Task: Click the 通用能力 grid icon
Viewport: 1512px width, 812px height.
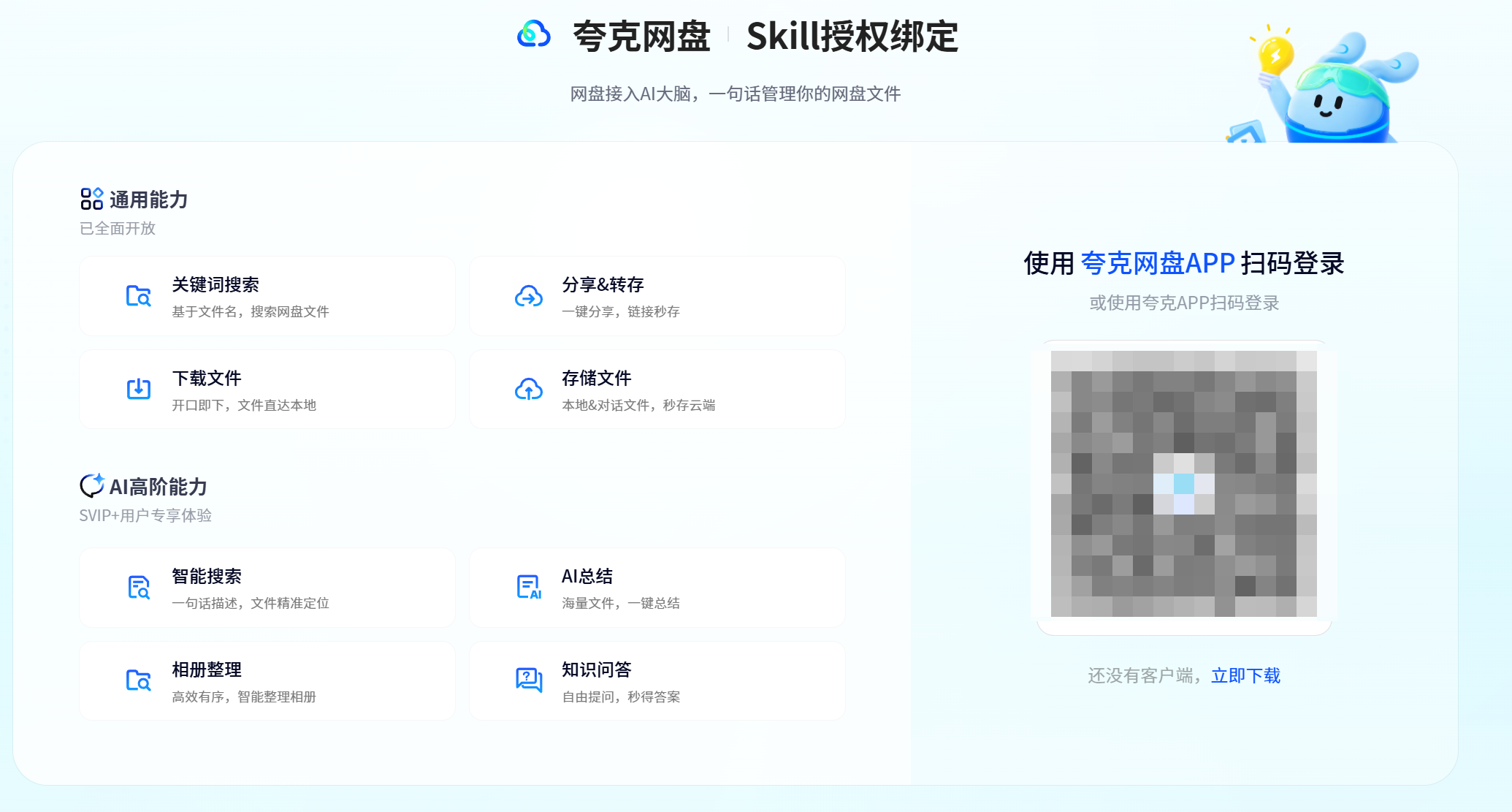Action: click(x=91, y=199)
